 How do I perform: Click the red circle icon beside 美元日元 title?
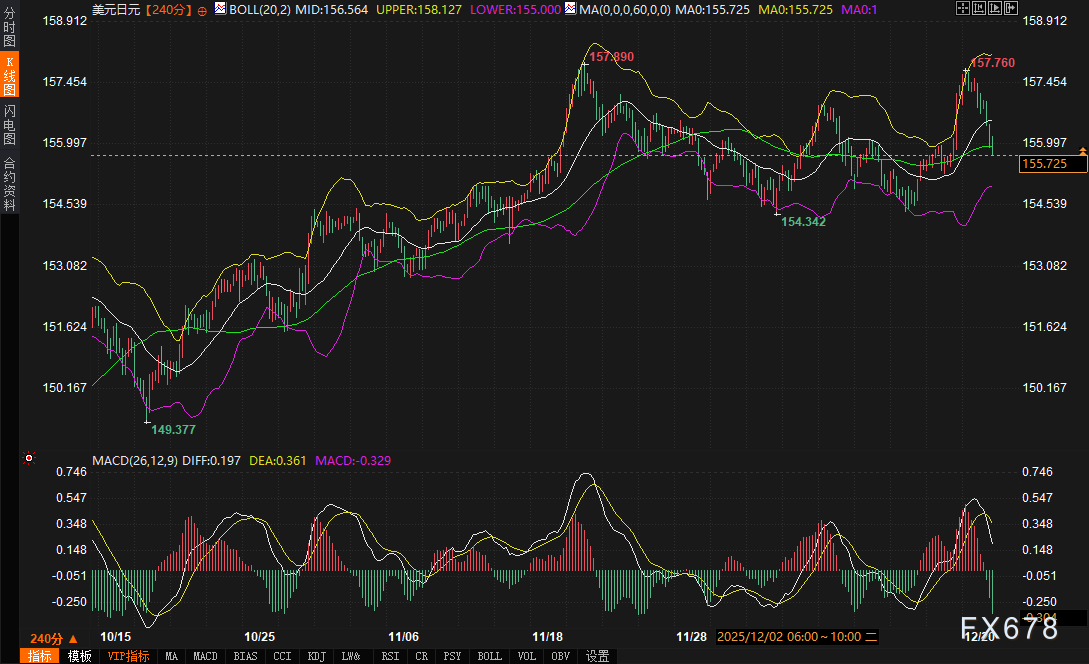coord(202,10)
